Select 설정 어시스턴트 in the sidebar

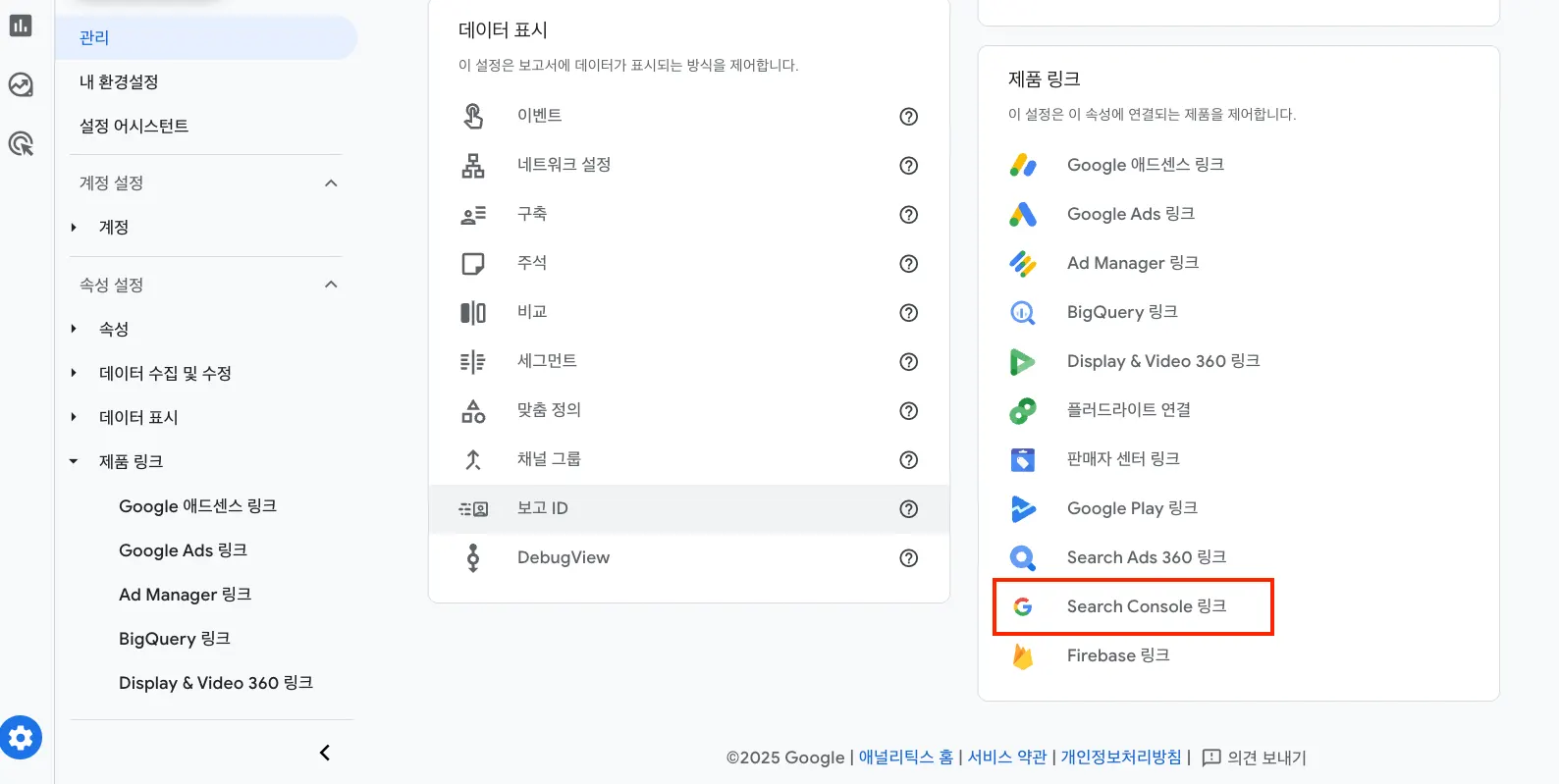(x=134, y=126)
